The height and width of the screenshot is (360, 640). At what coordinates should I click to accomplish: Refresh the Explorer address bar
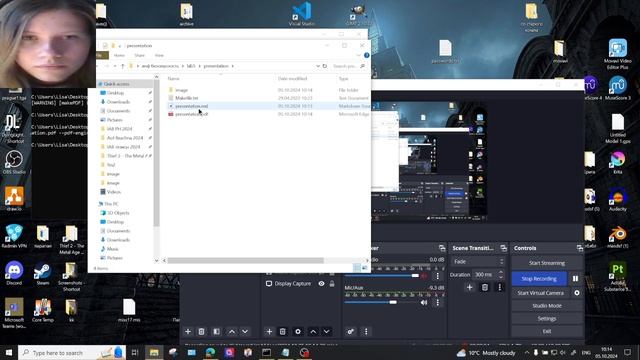pos(325,66)
